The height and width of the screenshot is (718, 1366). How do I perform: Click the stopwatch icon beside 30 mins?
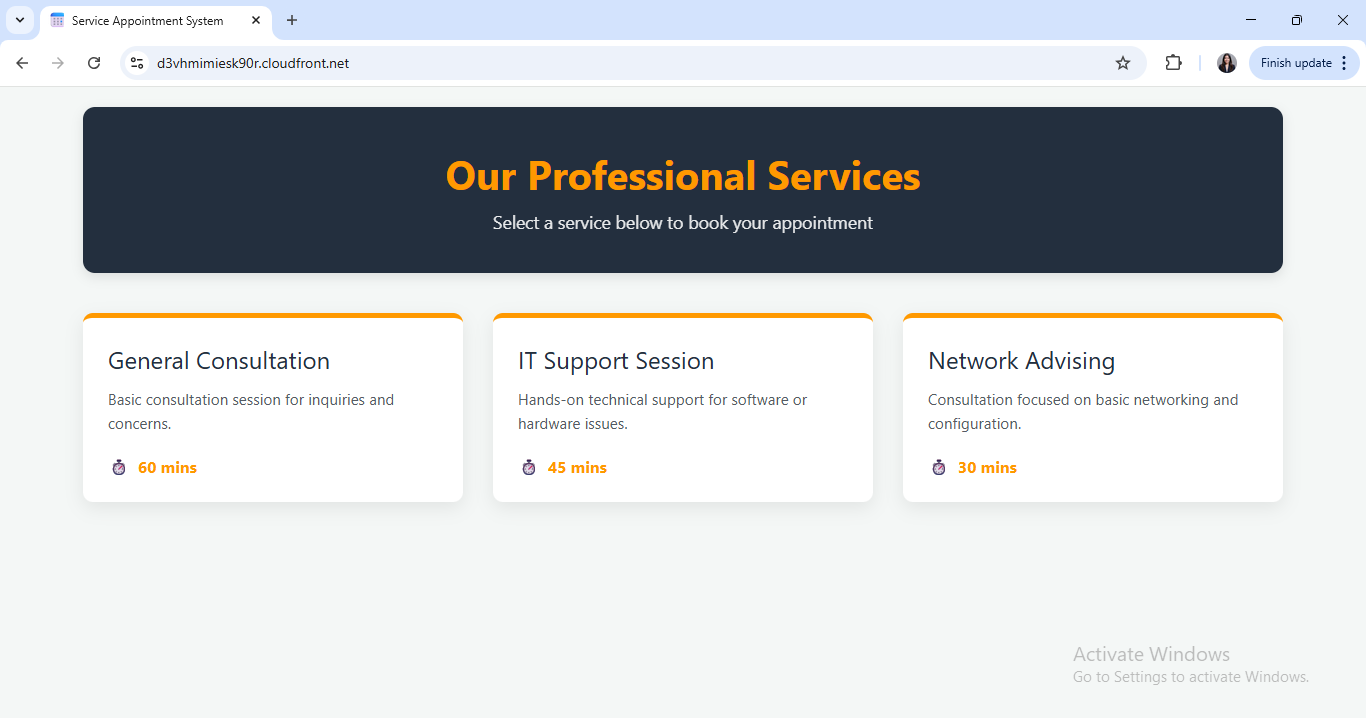pyautogui.click(x=939, y=468)
